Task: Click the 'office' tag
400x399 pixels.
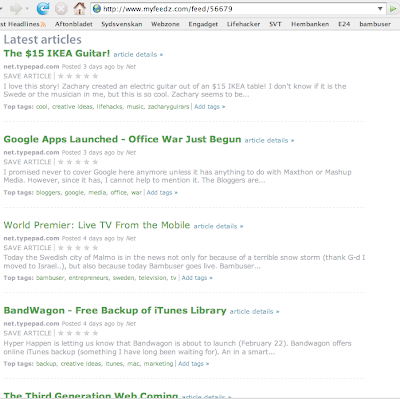Action: coord(119,192)
